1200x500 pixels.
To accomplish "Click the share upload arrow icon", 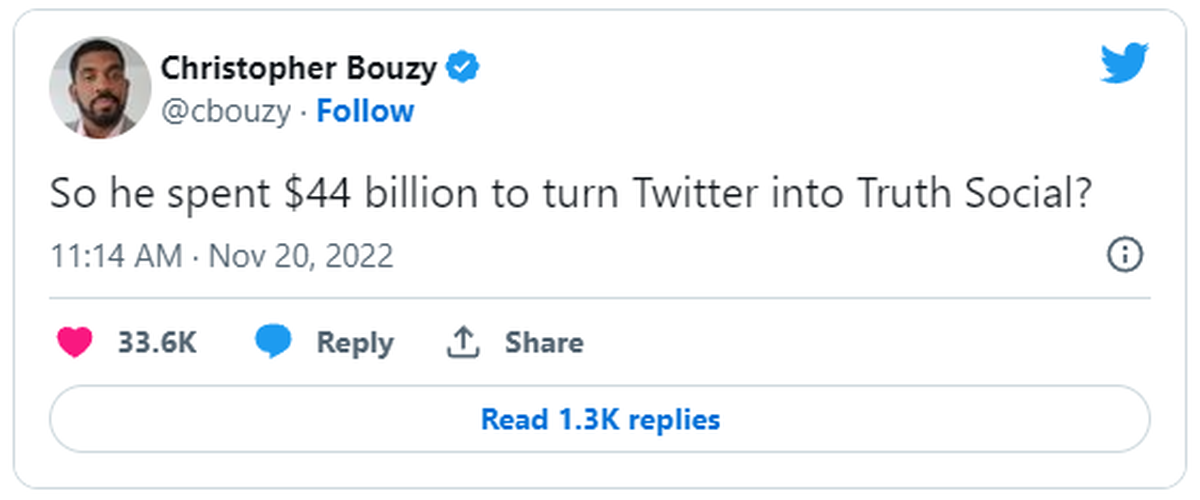I will (x=463, y=343).
